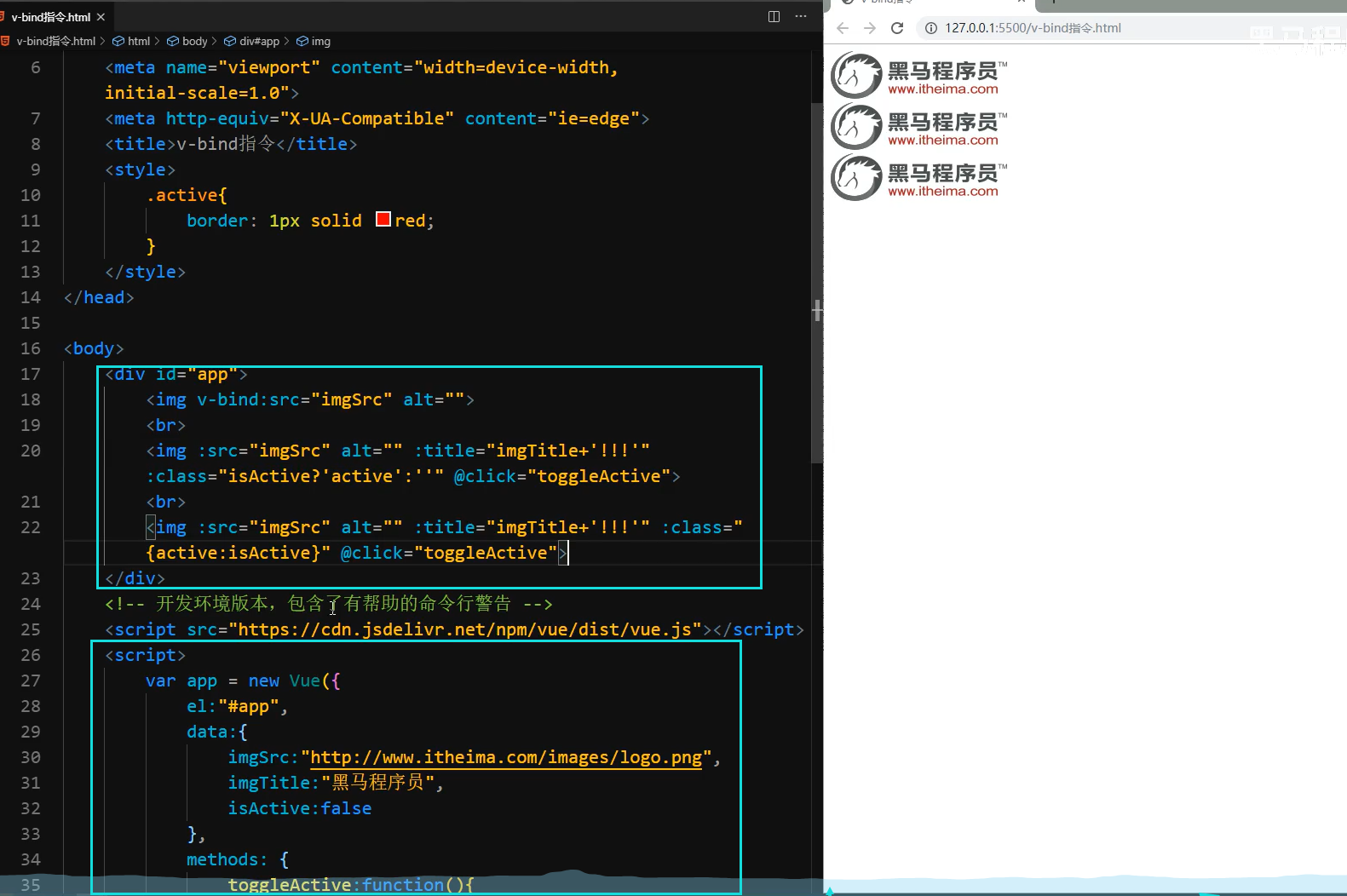1347x896 pixels.
Task: View site information icon in address bar
Action: (x=931, y=28)
